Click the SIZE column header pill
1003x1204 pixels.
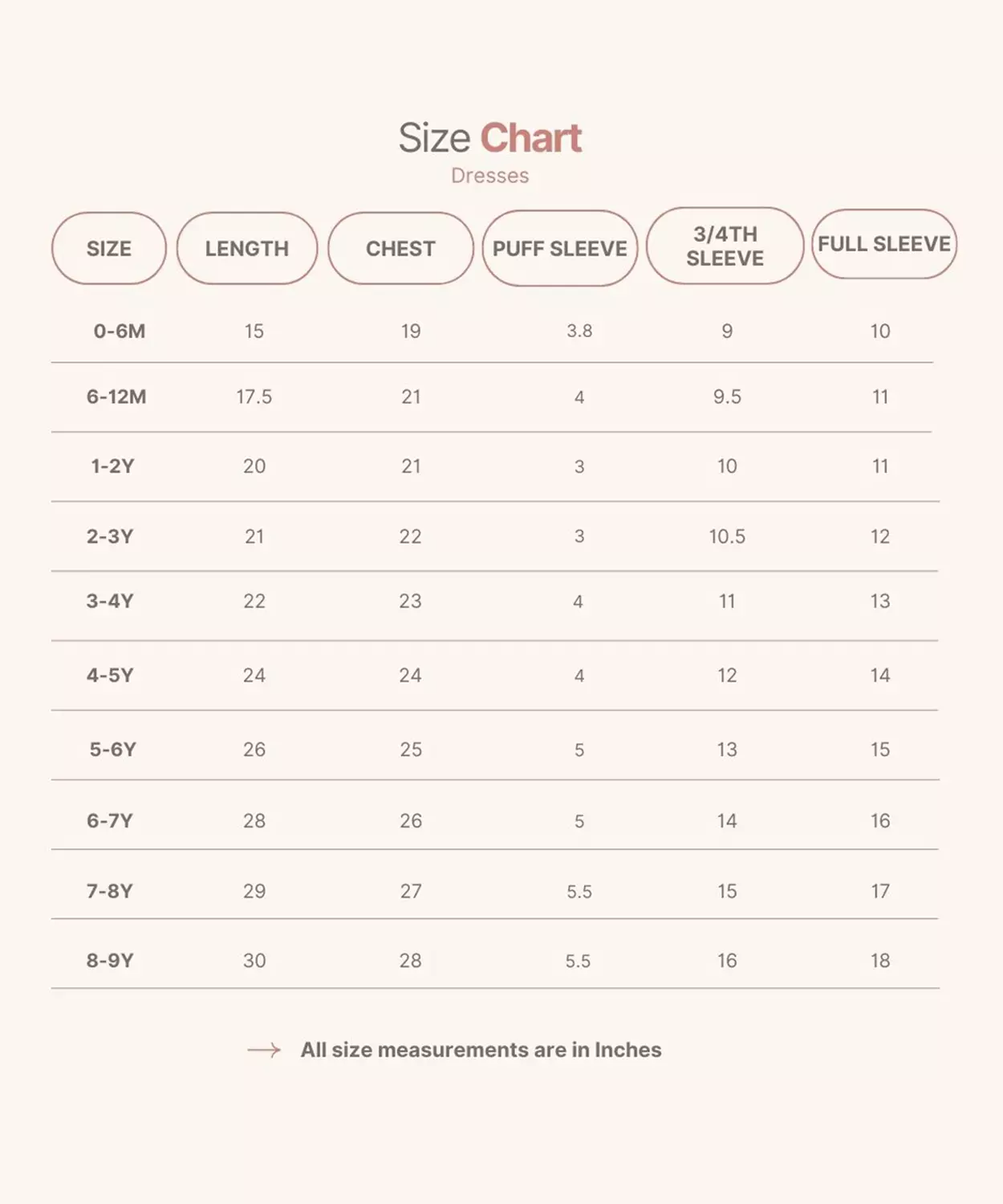pyautogui.click(x=109, y=249)
